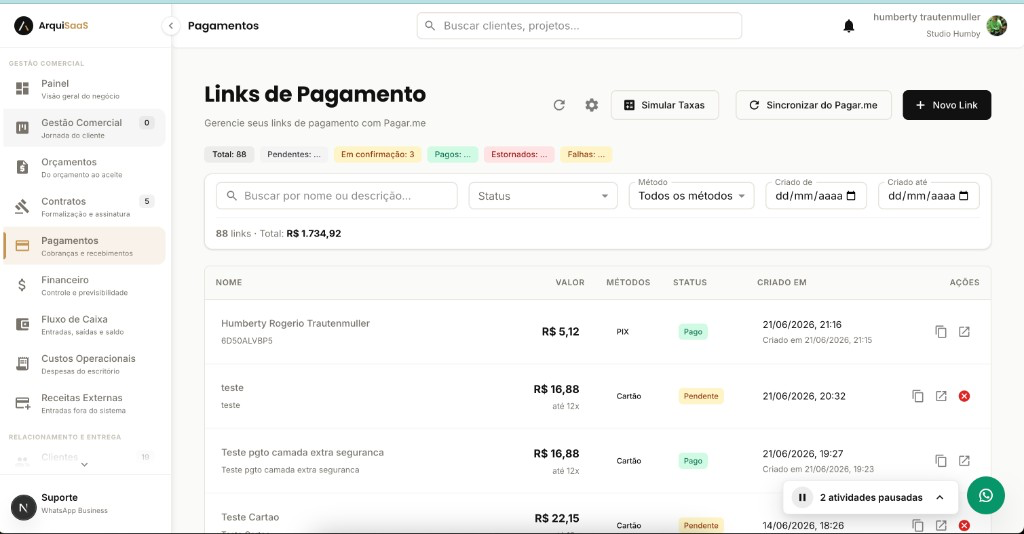Copy link for Humberty Rogerio Trautenmuller
This screenshot has width=1024, height=534.
point(941,332)
